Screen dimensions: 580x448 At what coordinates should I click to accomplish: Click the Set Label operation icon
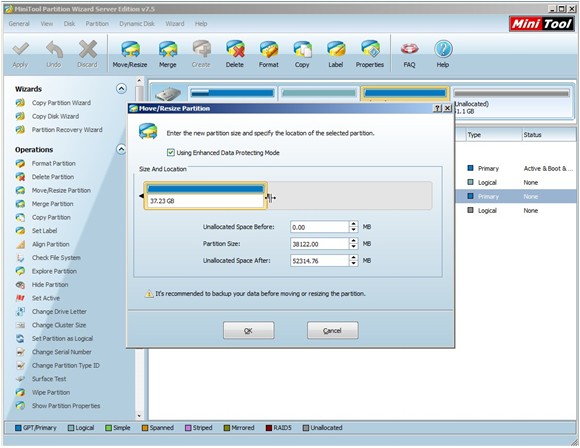click(20, 231)
